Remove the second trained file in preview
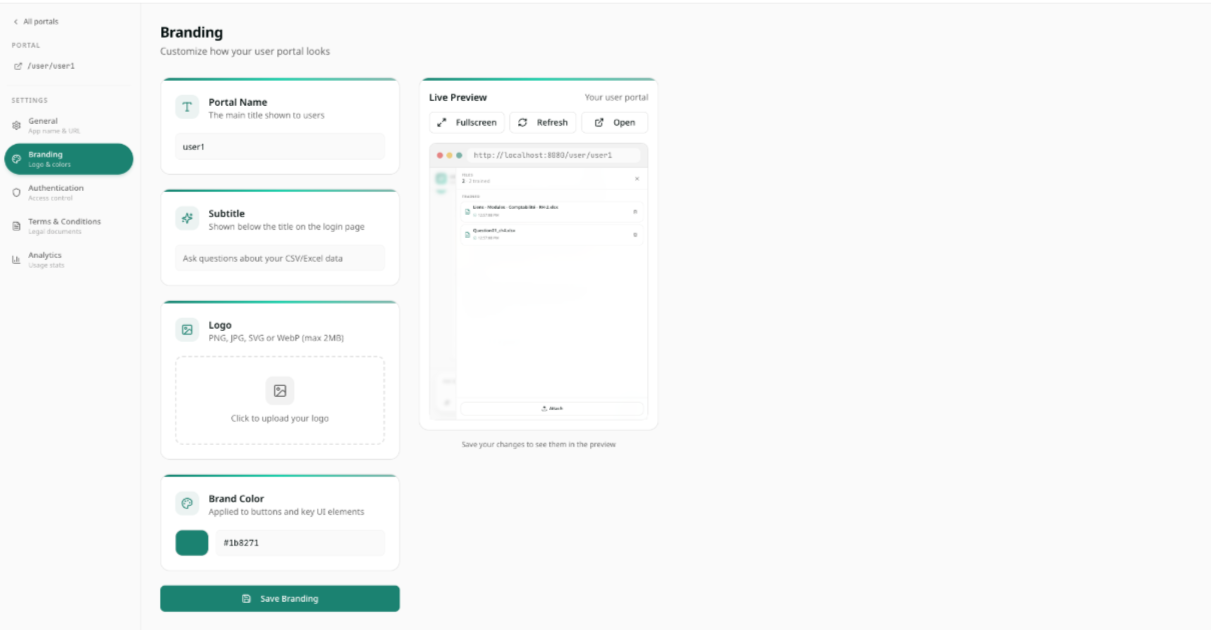Image resolution: width=1211 pixels, height=630 pixels. 635,234
